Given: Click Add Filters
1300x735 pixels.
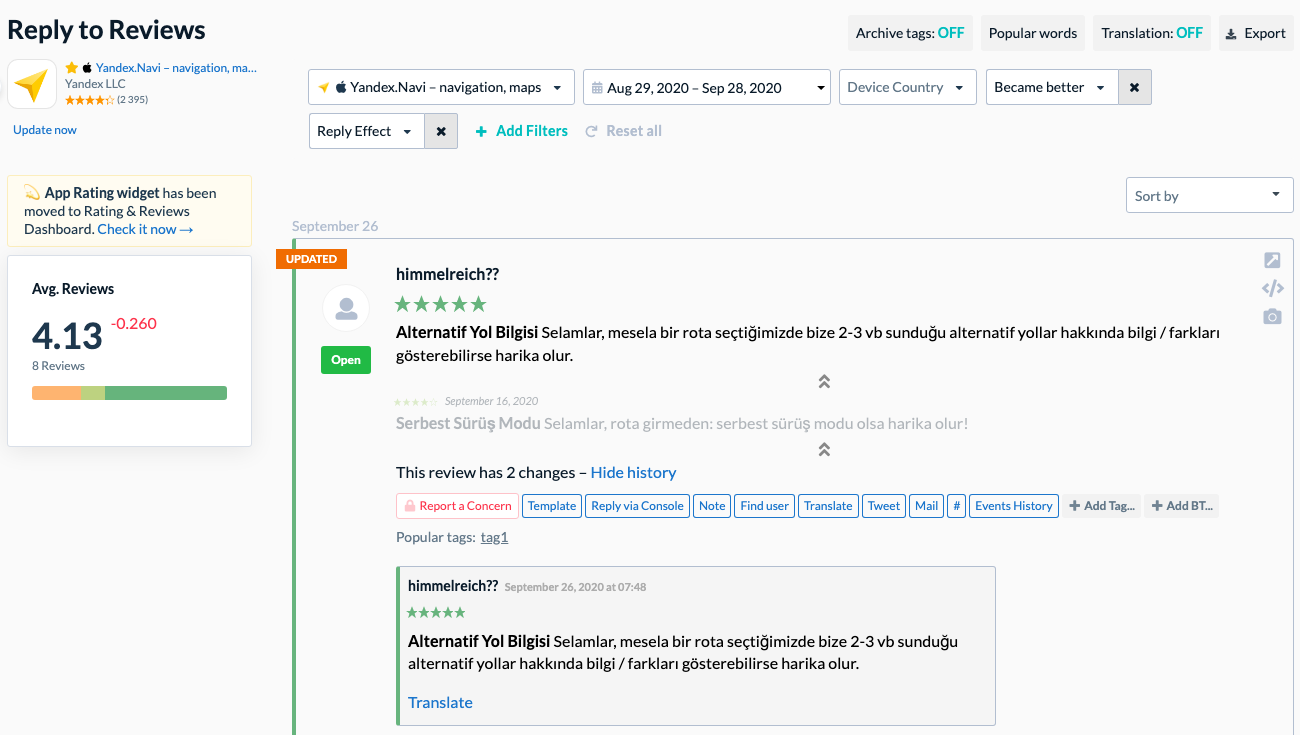Looking at the screenshot, I should (x=521, y=131).
